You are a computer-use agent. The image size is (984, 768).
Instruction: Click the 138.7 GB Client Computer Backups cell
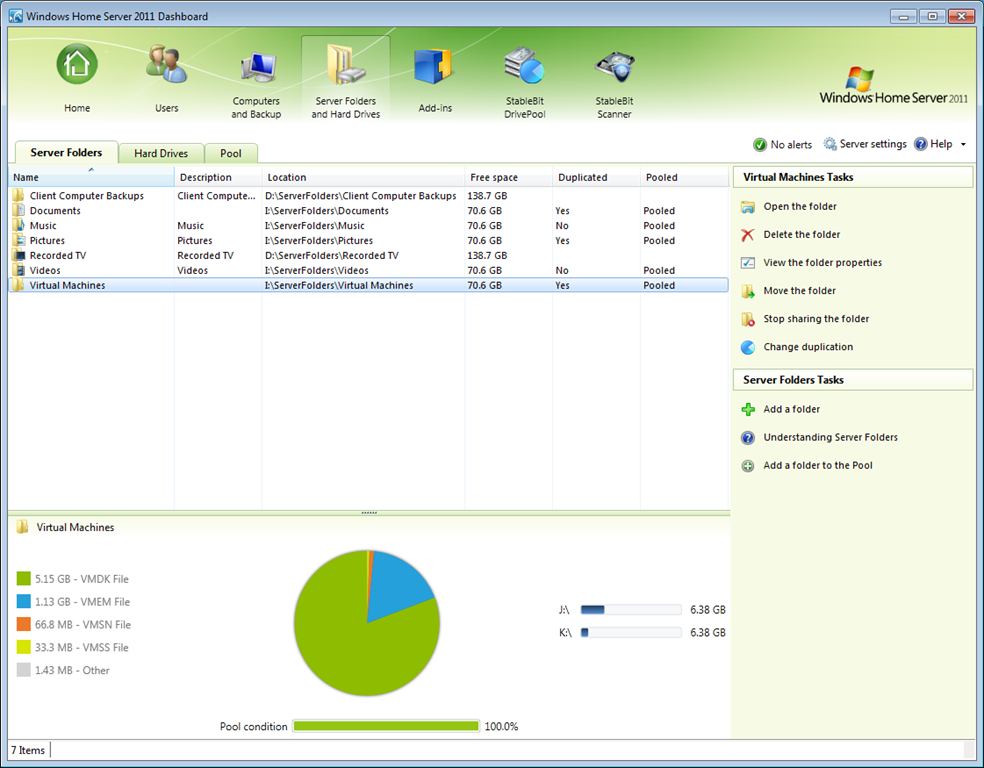487,196
